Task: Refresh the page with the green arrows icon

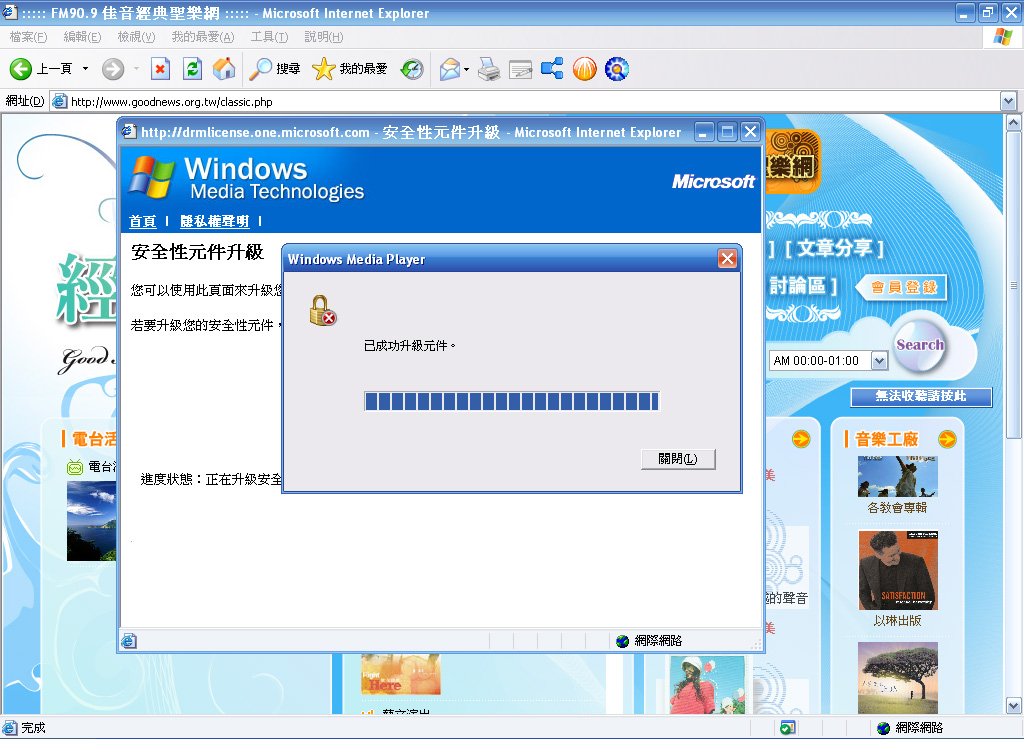Action: (x=193, y=69)
